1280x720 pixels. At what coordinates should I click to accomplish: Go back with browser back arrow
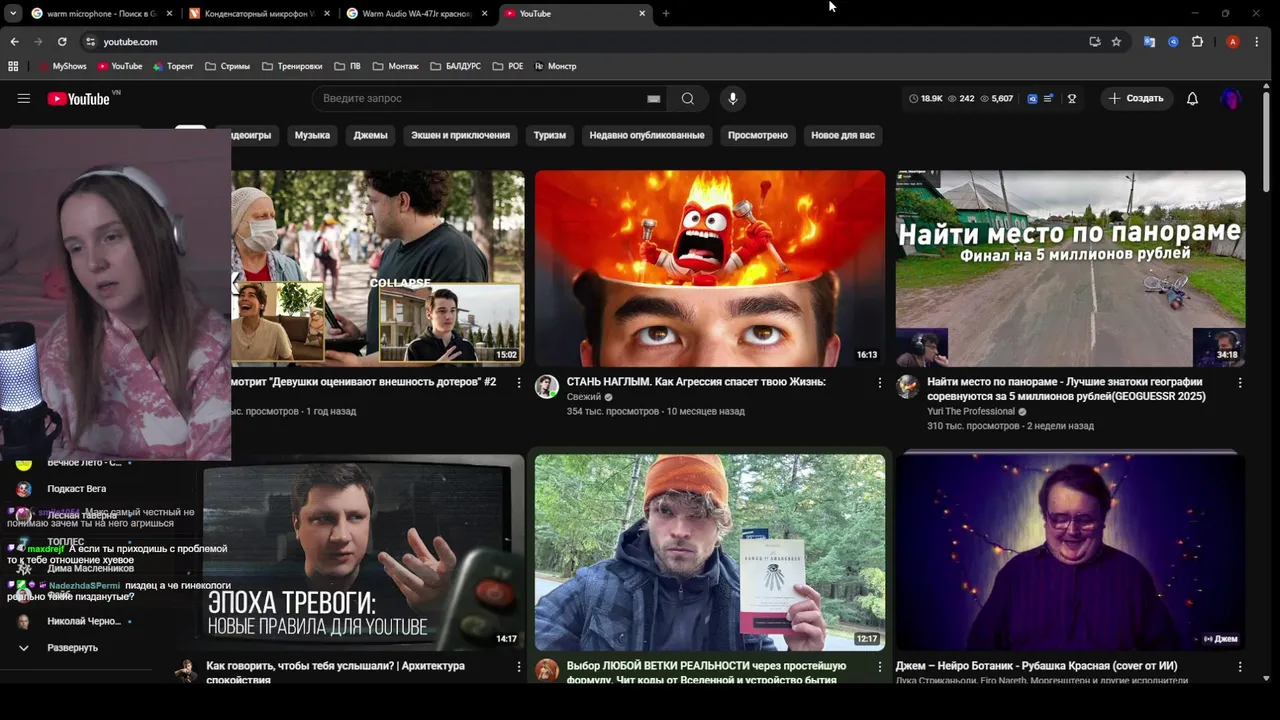pyautogui.click(x=14, y=42)
